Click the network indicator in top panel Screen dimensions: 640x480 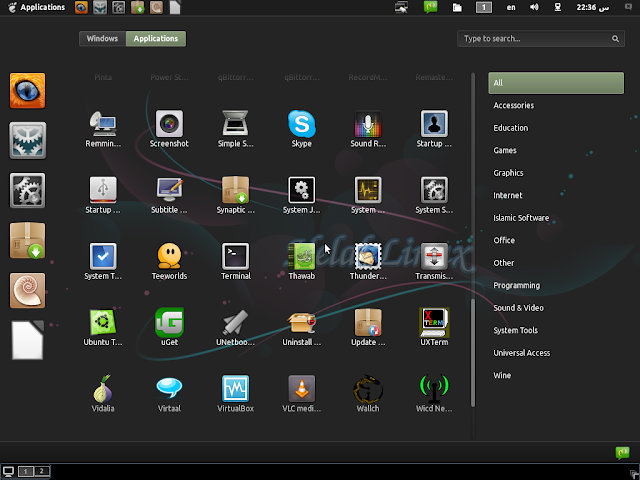point(557,7)
